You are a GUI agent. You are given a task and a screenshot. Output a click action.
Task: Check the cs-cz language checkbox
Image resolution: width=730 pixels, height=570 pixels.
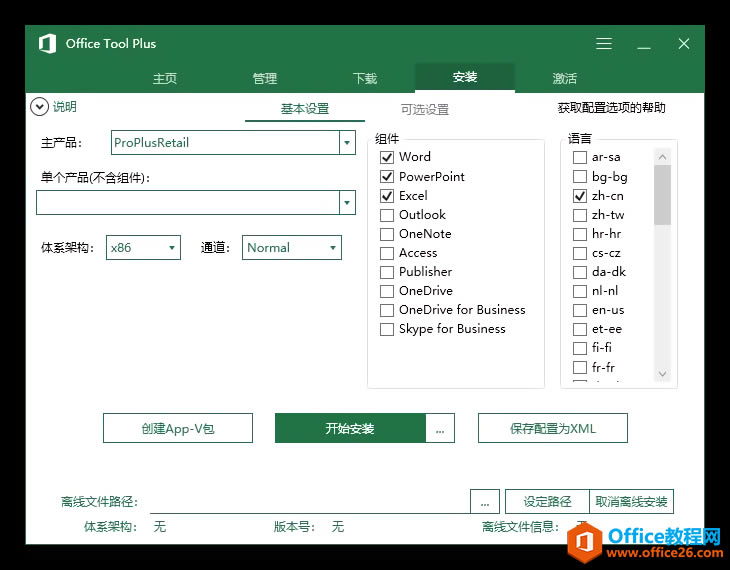[x=580, y=253]
